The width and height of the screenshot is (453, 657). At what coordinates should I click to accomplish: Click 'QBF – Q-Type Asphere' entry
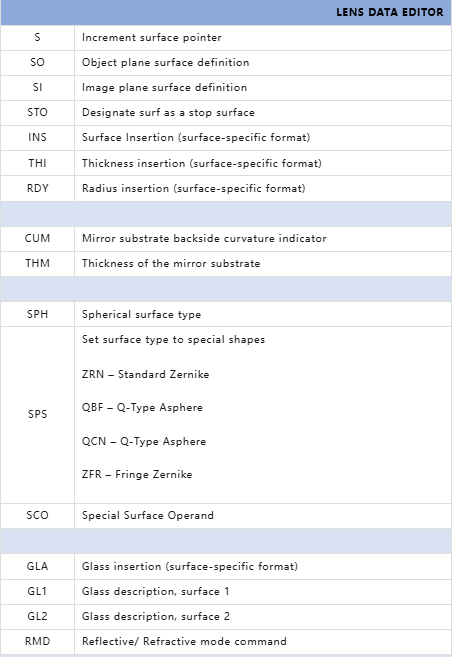pos(142,407)
